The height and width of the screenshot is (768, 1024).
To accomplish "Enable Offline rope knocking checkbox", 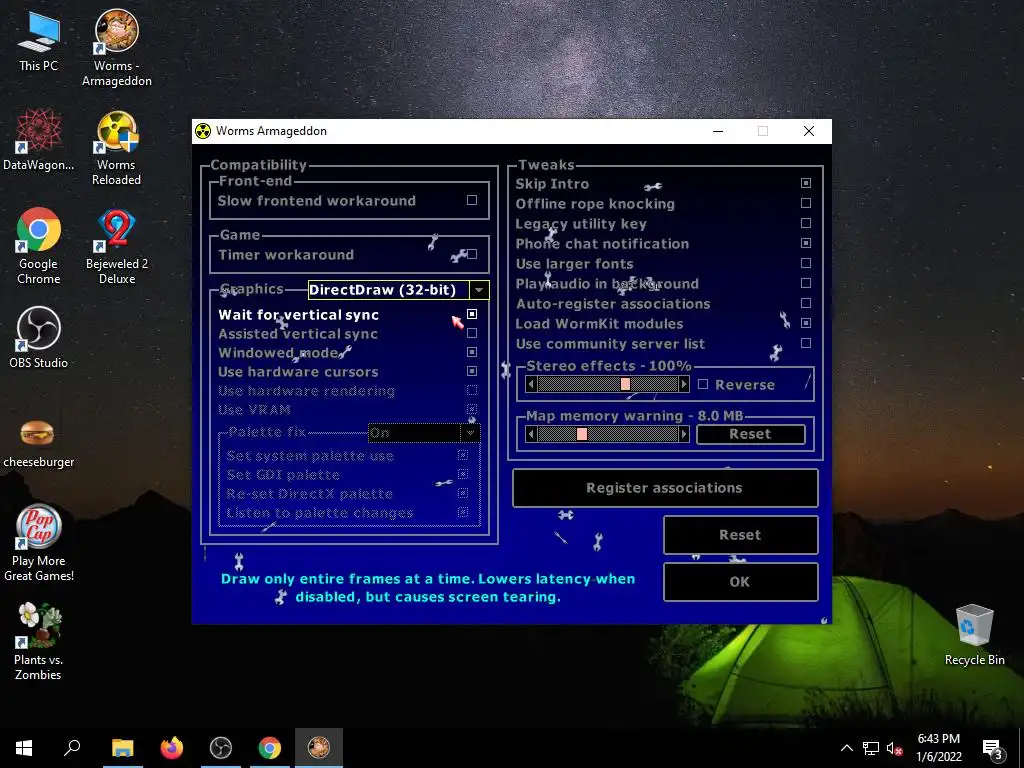I will [806, 203].
